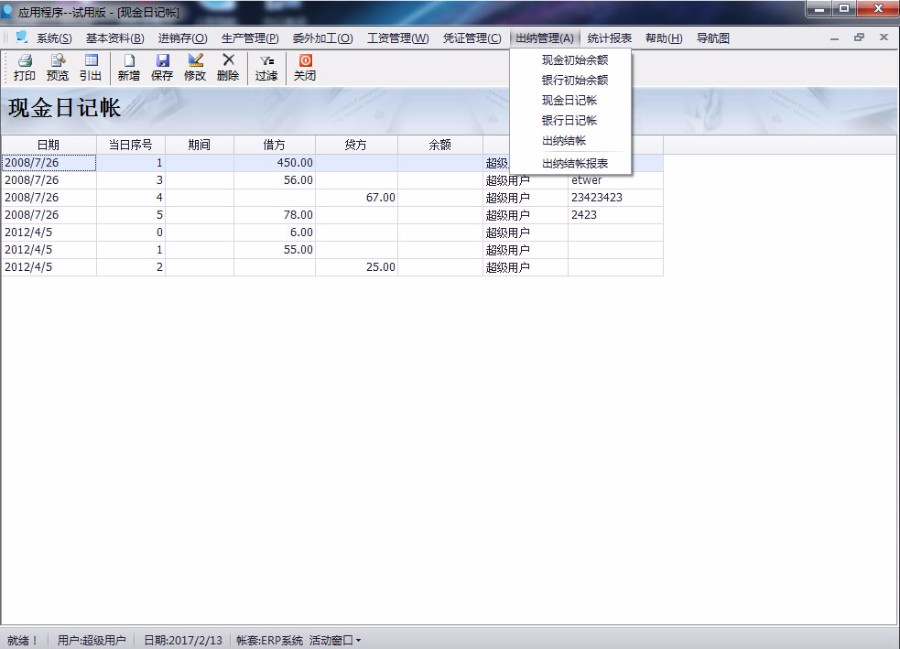
Task: Click the 打印 print toolbar icon
Action: coord(24,67)
